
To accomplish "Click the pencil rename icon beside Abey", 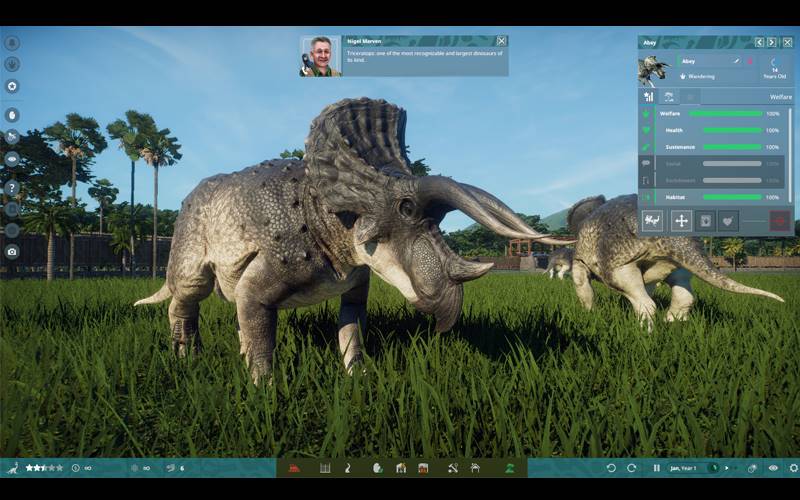I will coord(736,61).
